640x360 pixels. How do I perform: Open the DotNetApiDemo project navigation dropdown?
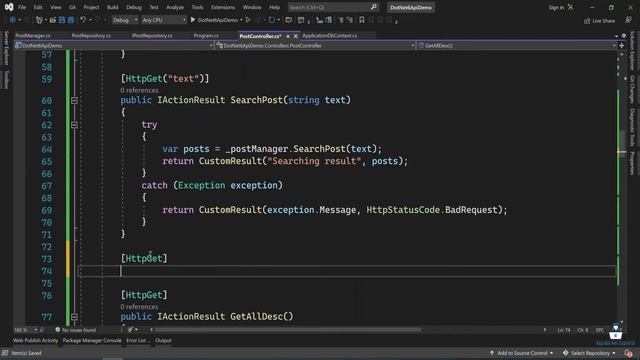tap(114, 46)
